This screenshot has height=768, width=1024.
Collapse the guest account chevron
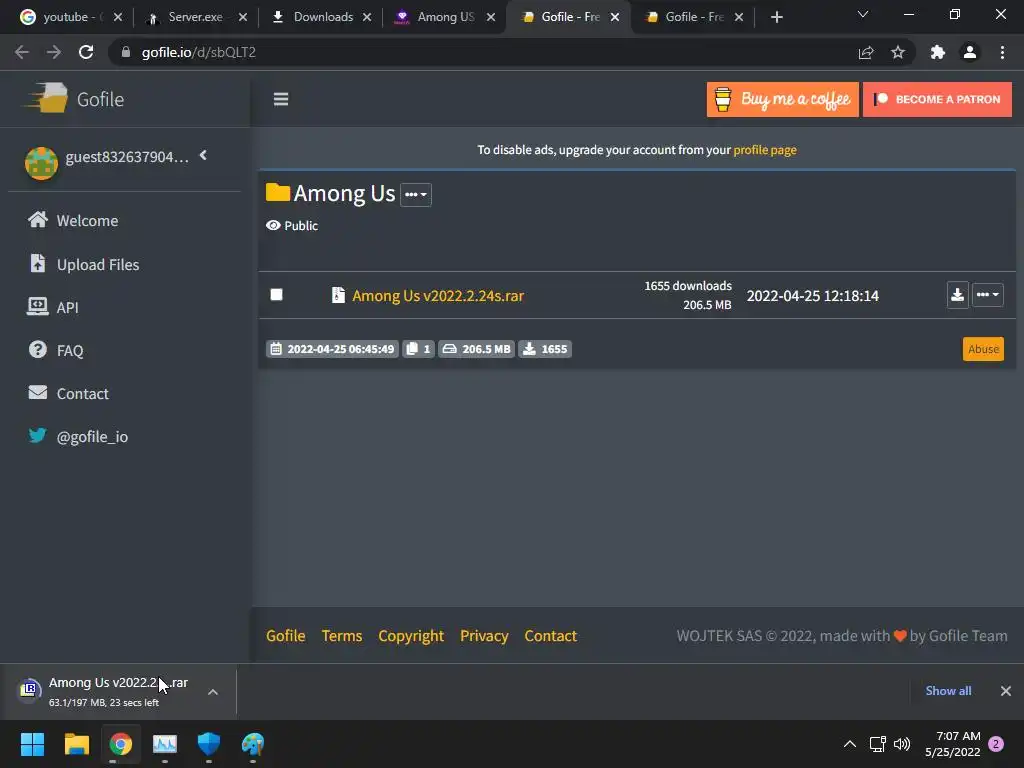coord(203,155)
